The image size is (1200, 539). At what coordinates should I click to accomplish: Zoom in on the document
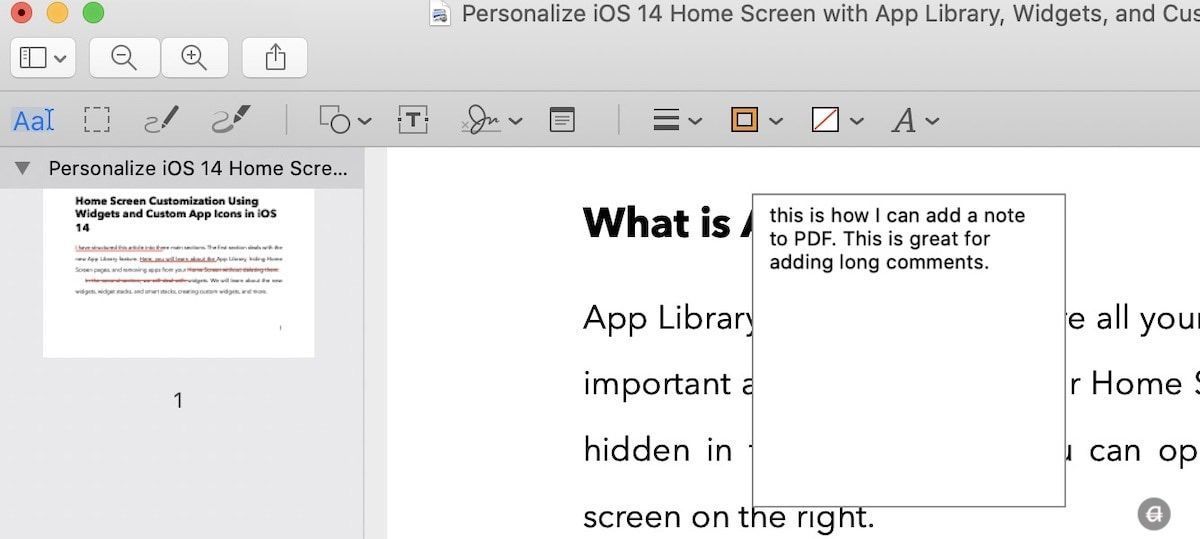[x=194, y=58]
